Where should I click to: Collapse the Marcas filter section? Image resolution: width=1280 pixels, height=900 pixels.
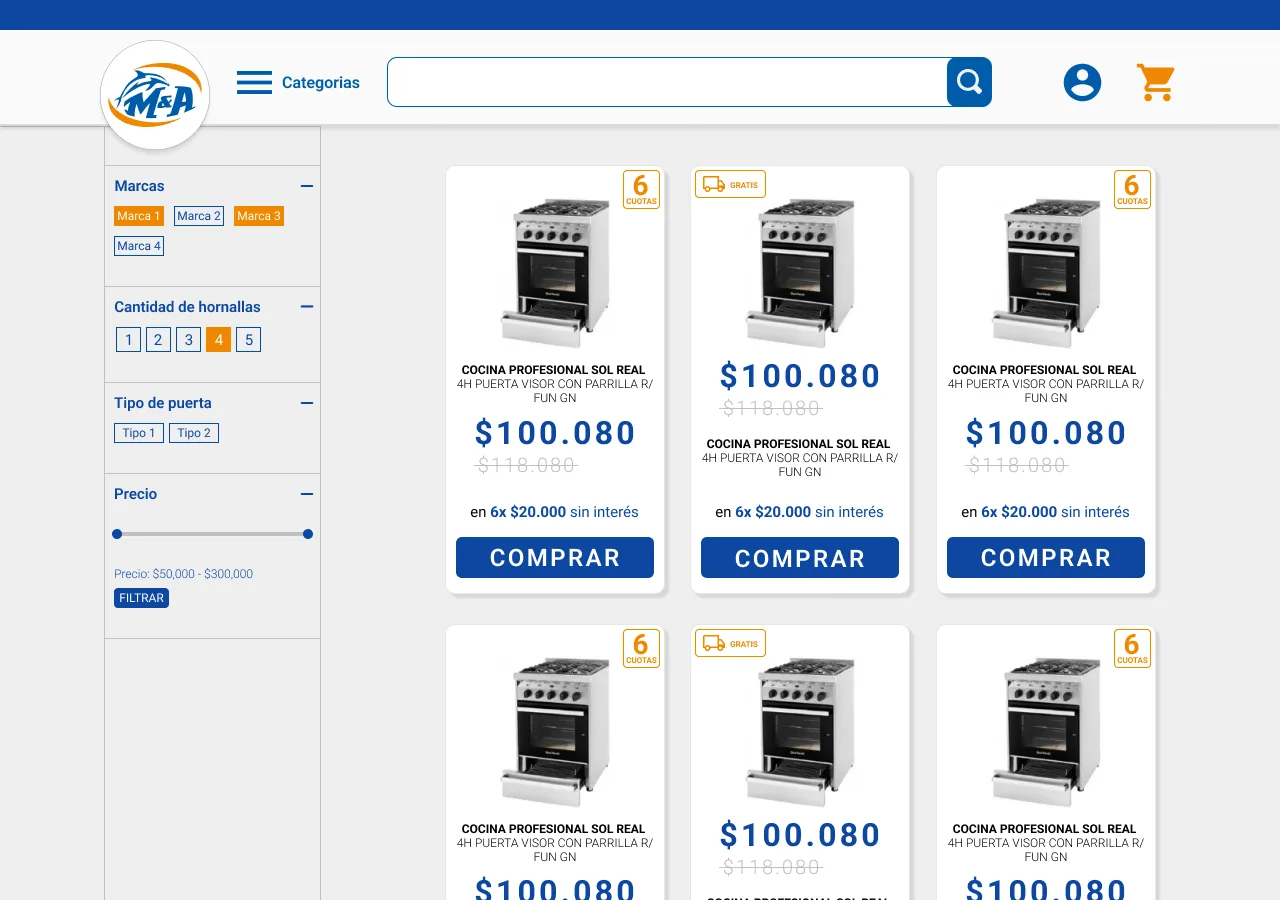click(307, 186)
